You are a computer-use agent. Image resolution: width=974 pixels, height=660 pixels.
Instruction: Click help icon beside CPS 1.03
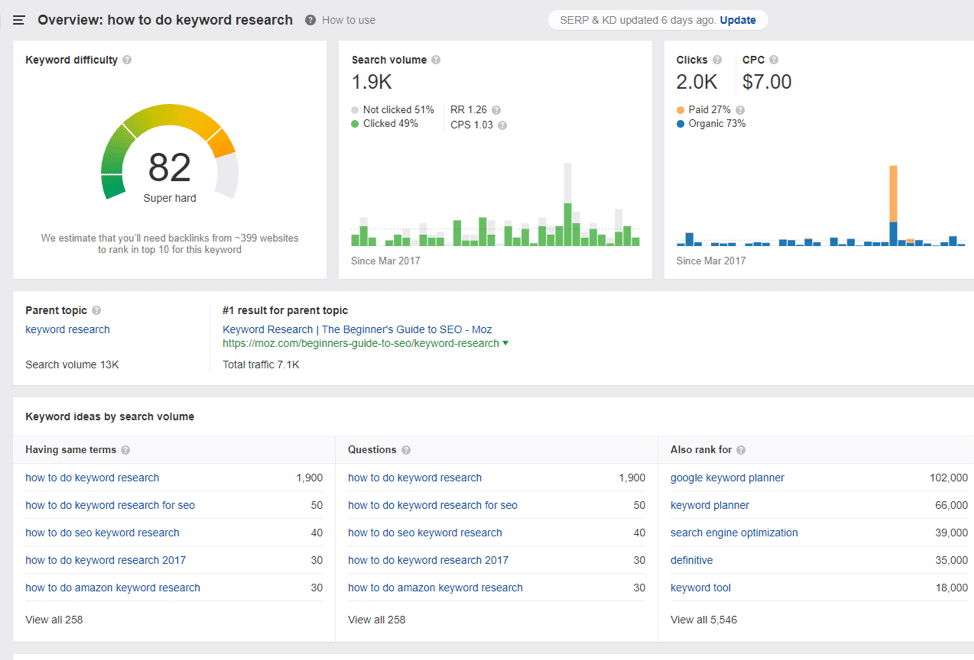coord(503,125)
